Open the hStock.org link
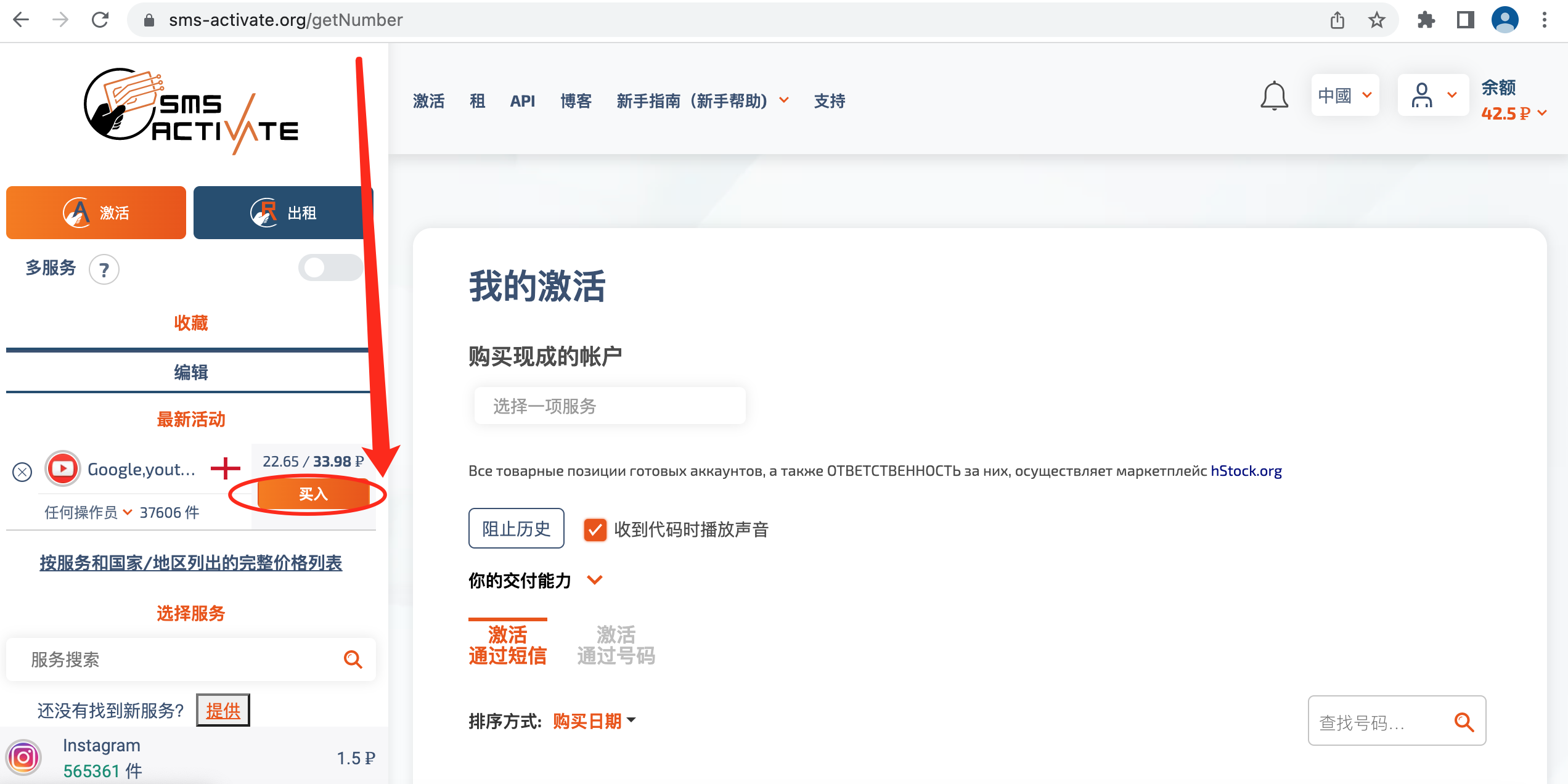This screenshot has width=1568, height=784. [x=1246, y=471]
